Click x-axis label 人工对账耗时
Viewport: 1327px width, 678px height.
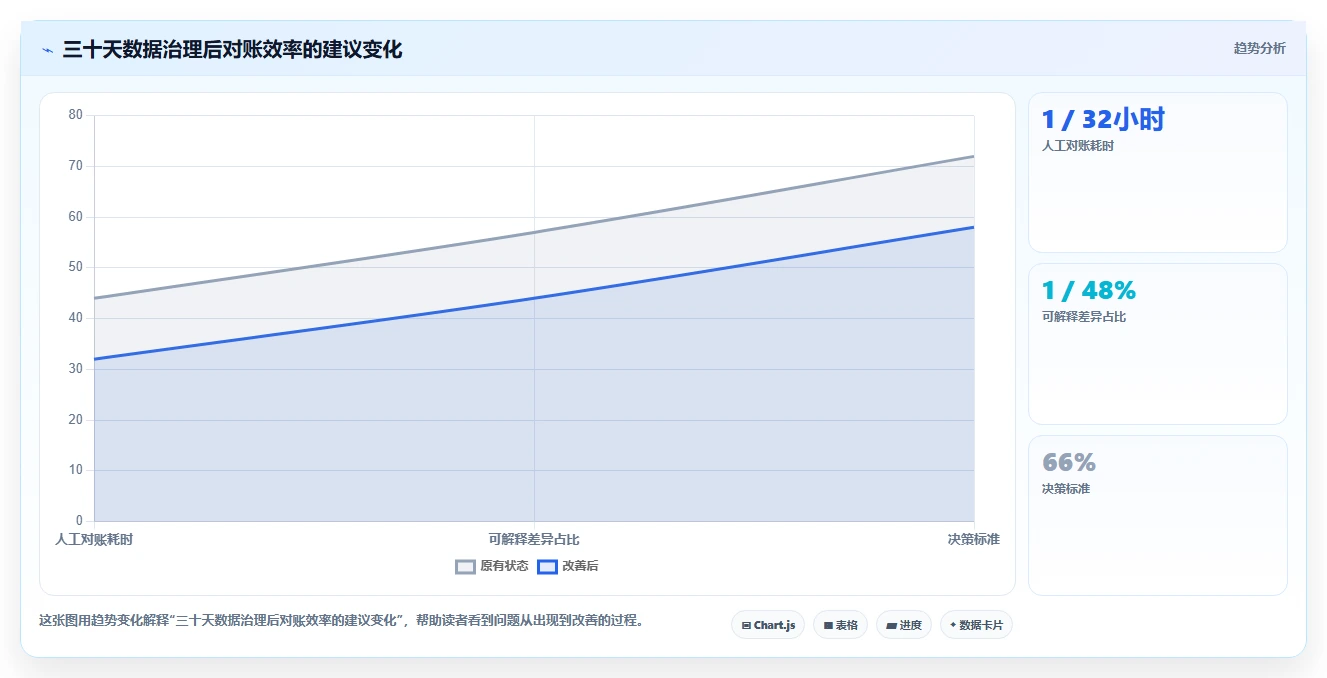pos(94,539)
